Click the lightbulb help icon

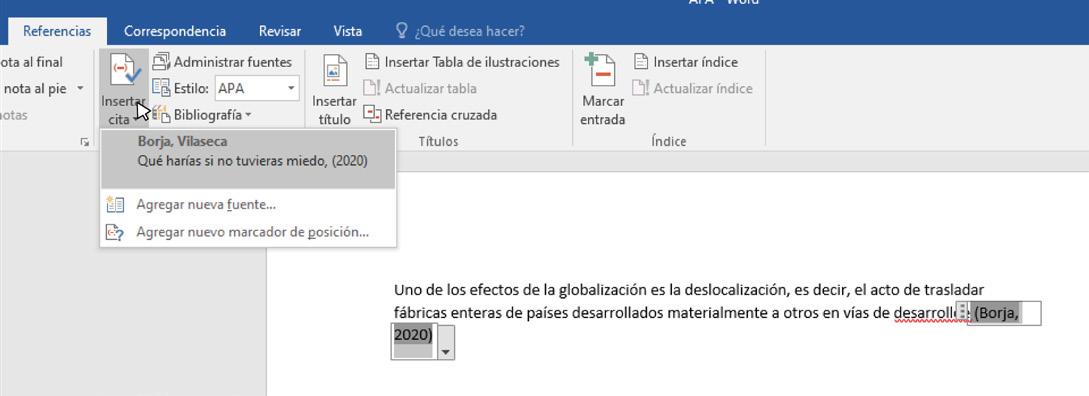401,31
